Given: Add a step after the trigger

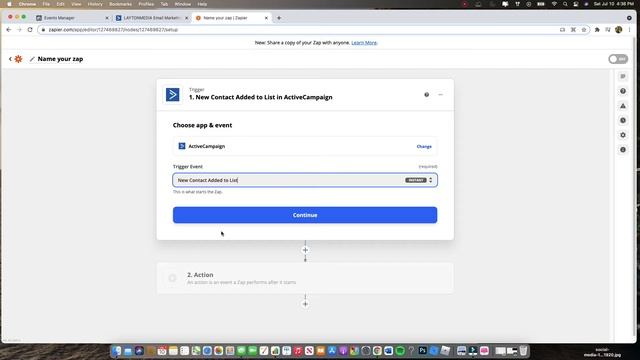Looking at the screenshot, I should click(305, 250).
